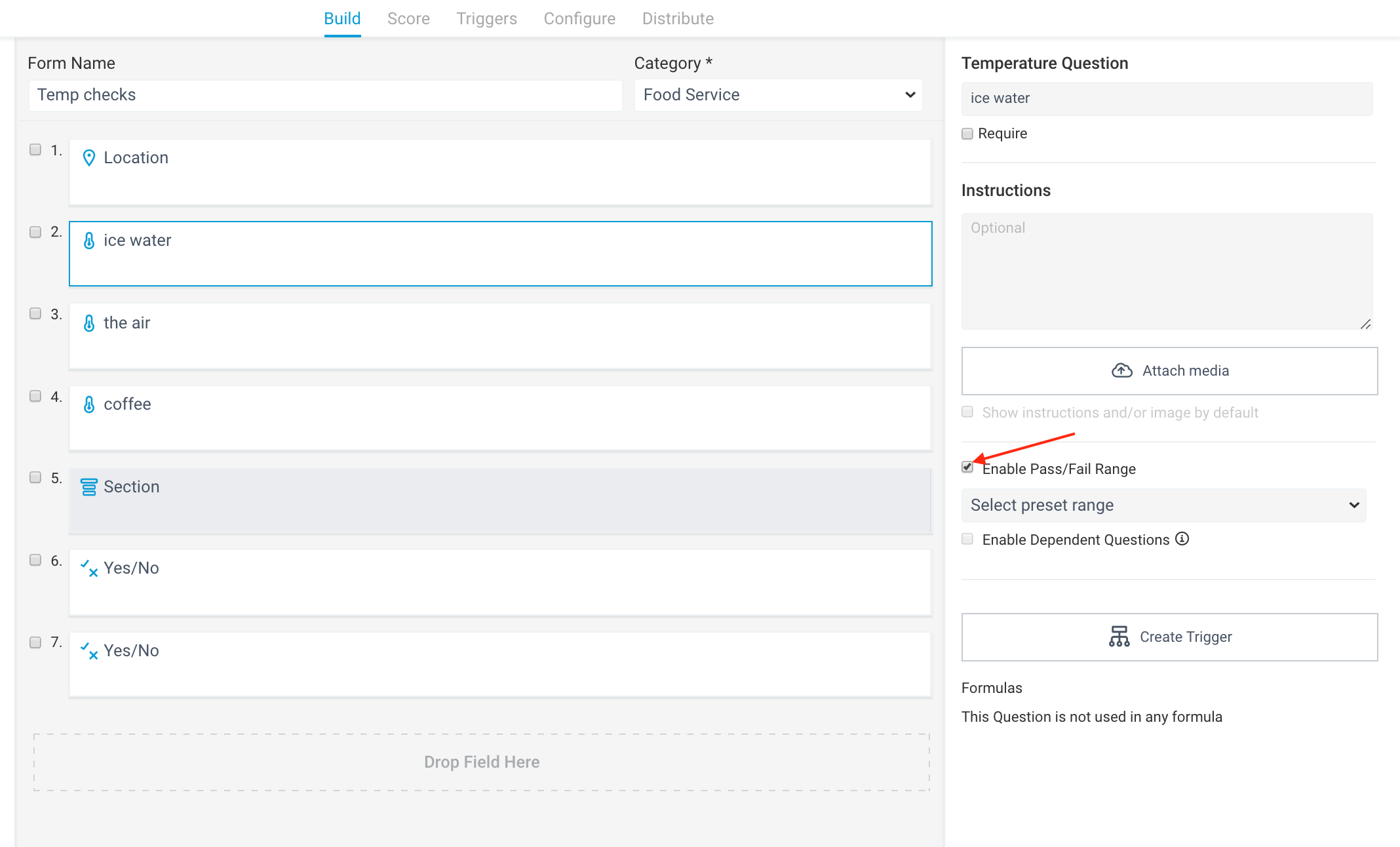Viewport: 1400px width, 847px height.
Task: Click the upload cloud icon in Attach media
Action: [x=1122, y=370]
